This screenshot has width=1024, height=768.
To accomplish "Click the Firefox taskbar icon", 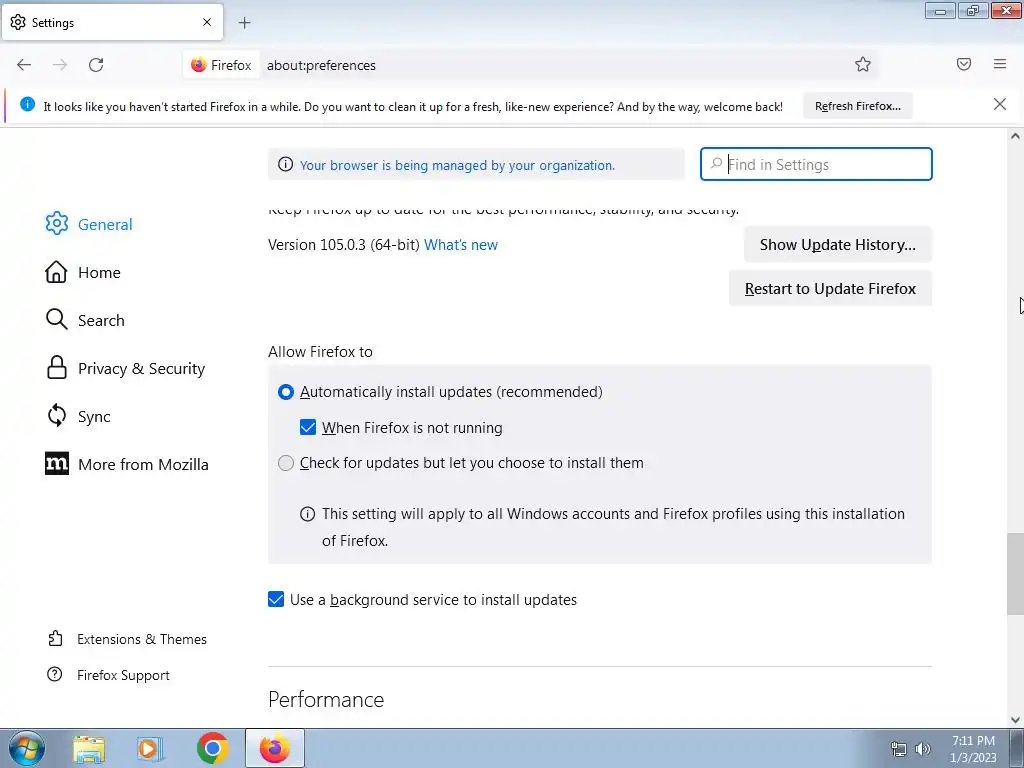I will (x=275, y=748).
